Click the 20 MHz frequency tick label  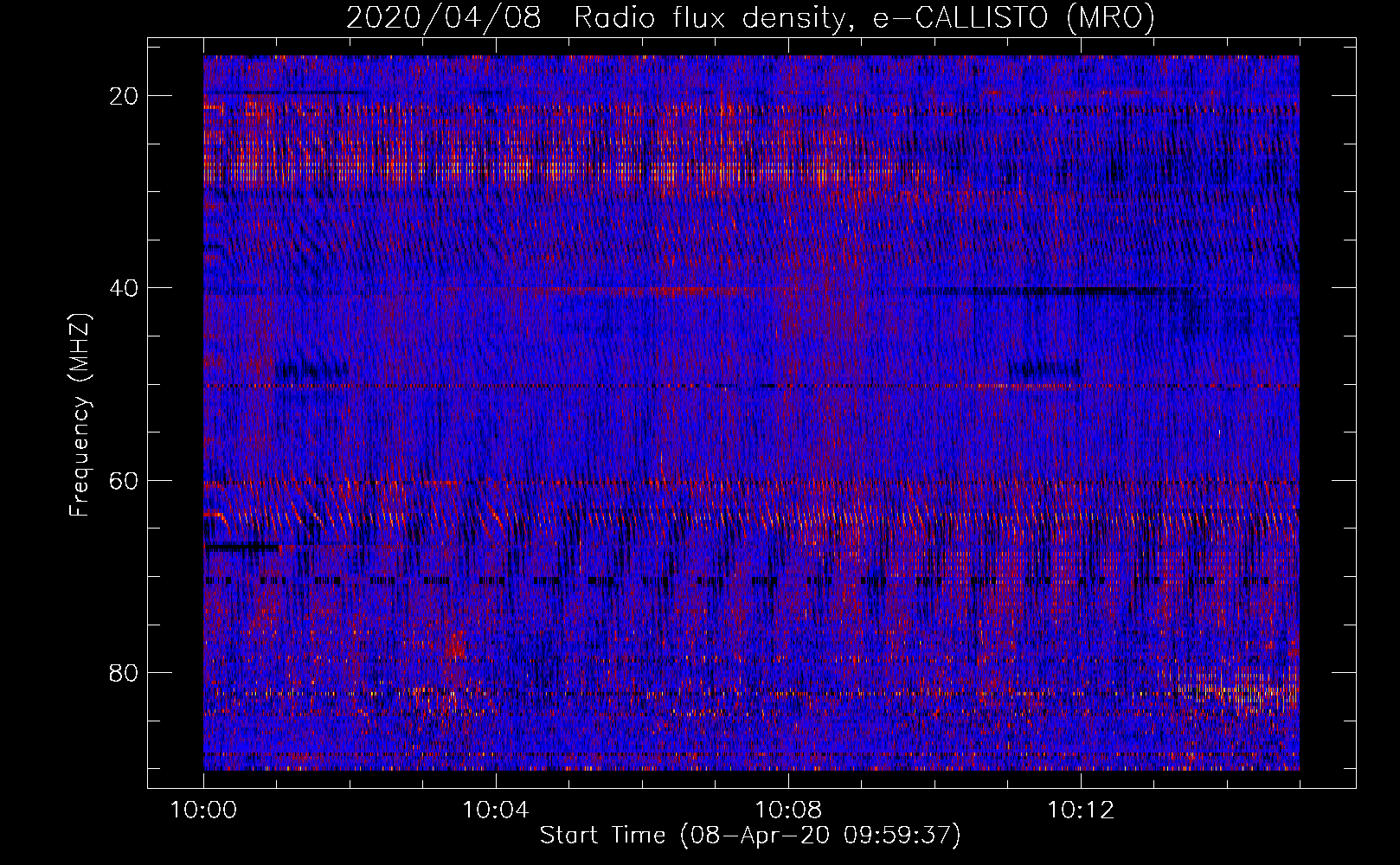124,96
